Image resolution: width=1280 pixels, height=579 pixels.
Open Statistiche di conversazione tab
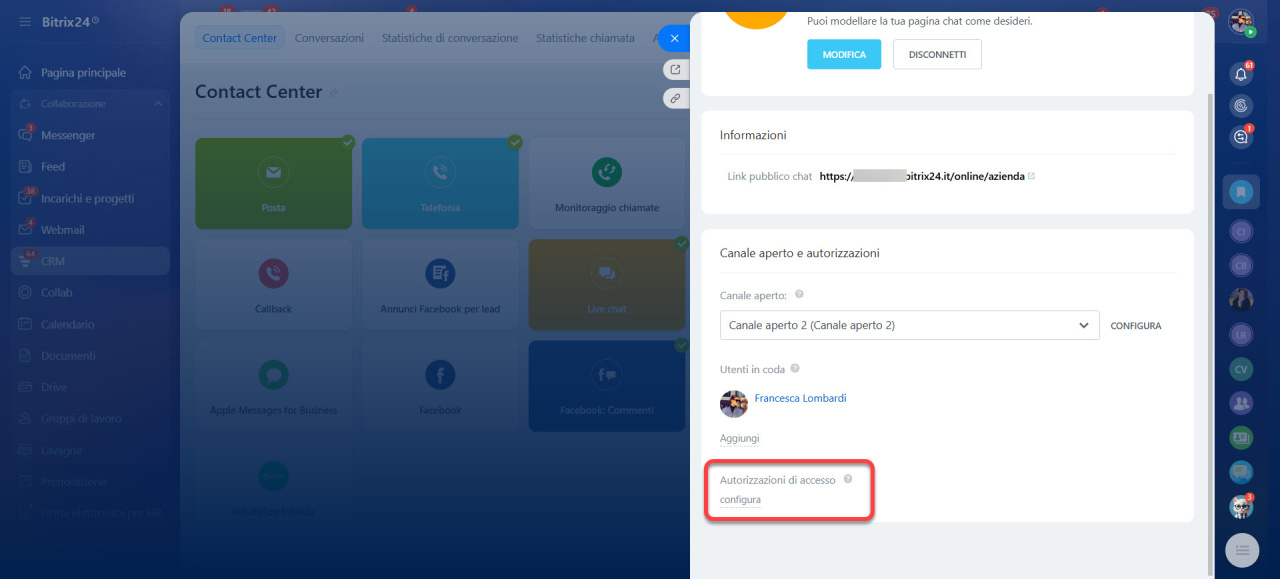click(450, 38)
